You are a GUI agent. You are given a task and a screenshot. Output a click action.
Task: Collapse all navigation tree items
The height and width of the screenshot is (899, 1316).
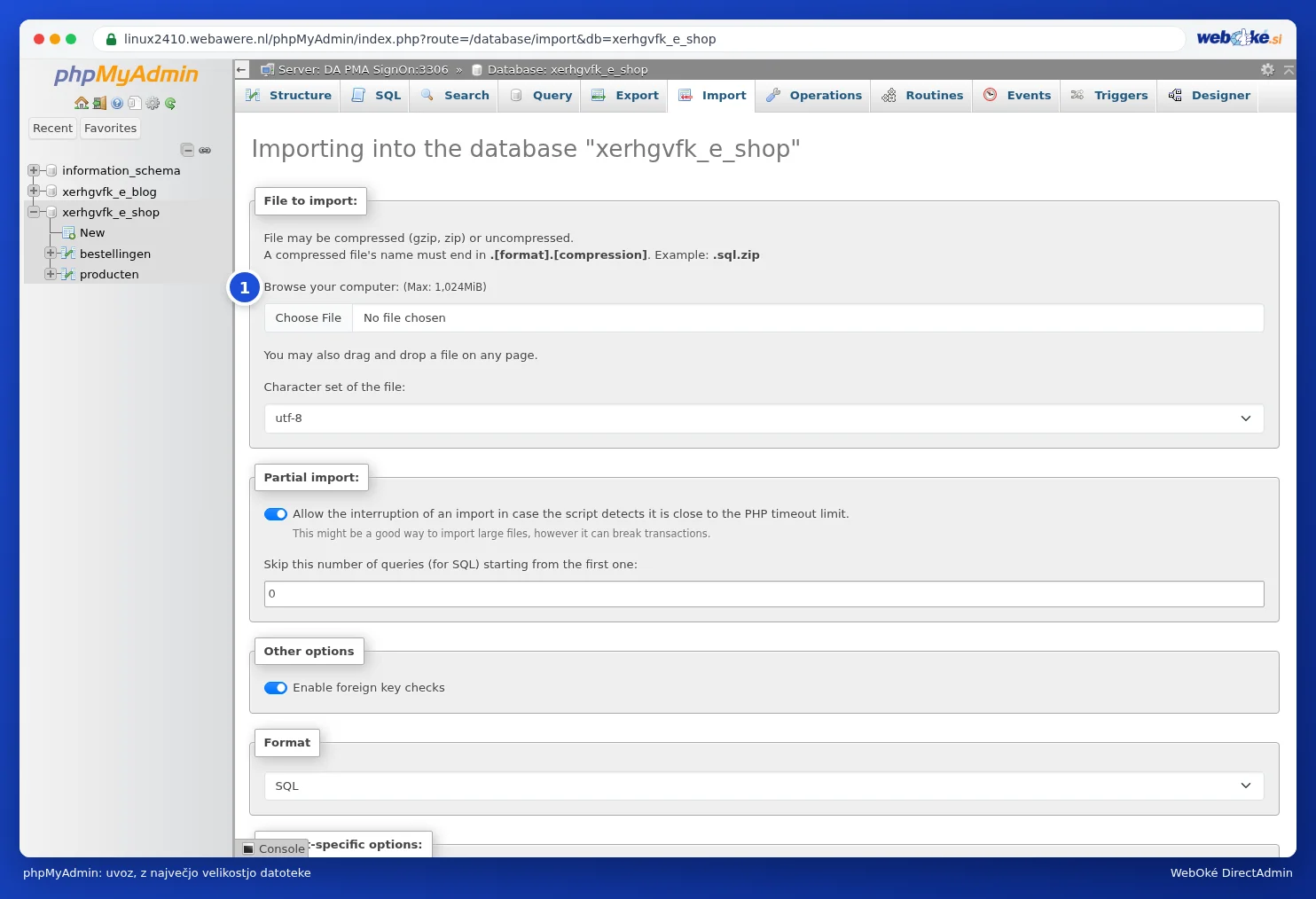click(187, 150)
